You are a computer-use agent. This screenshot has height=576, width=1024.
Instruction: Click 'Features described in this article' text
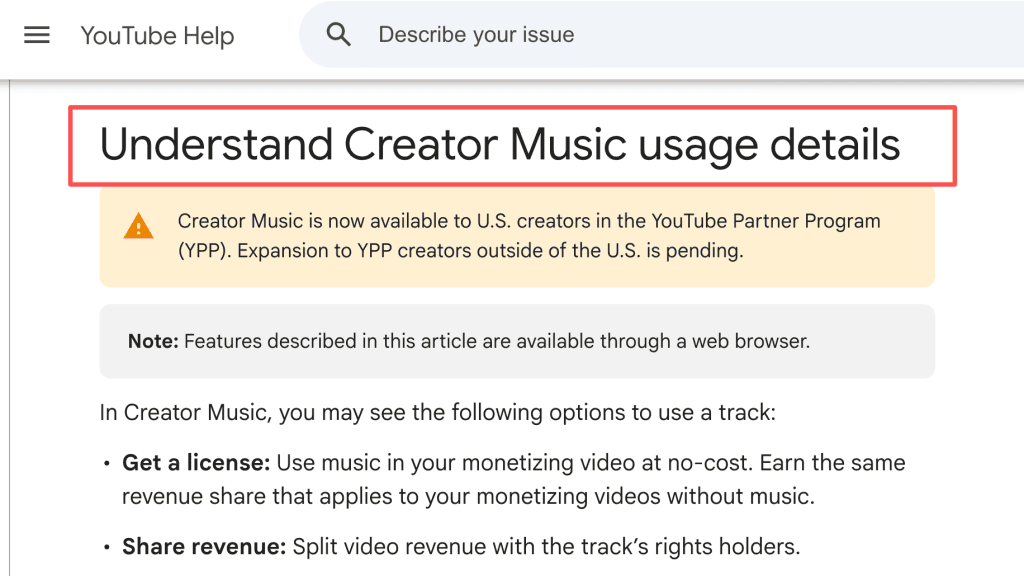(496, 341)
